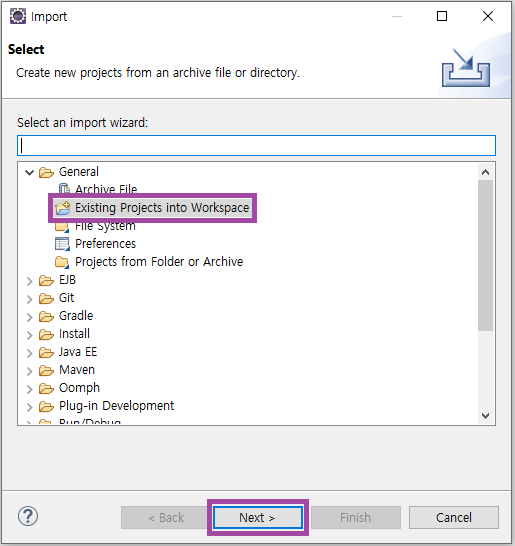This screenshot has width=515, height=546.
Task: Click the Git folder icon
Action: tap(46, 298)
